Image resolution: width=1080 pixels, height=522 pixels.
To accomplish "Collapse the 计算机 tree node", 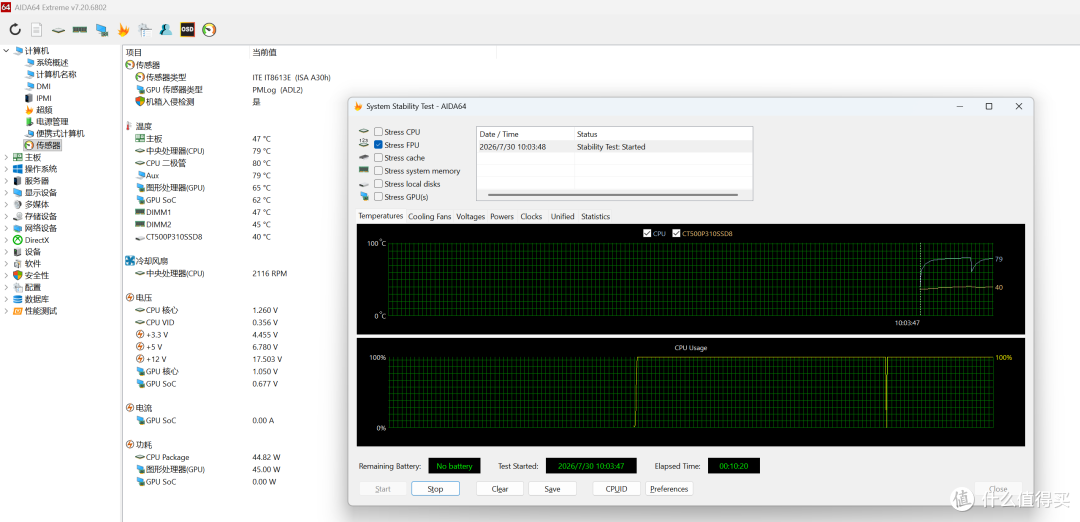I will click(x=6, y=50).
